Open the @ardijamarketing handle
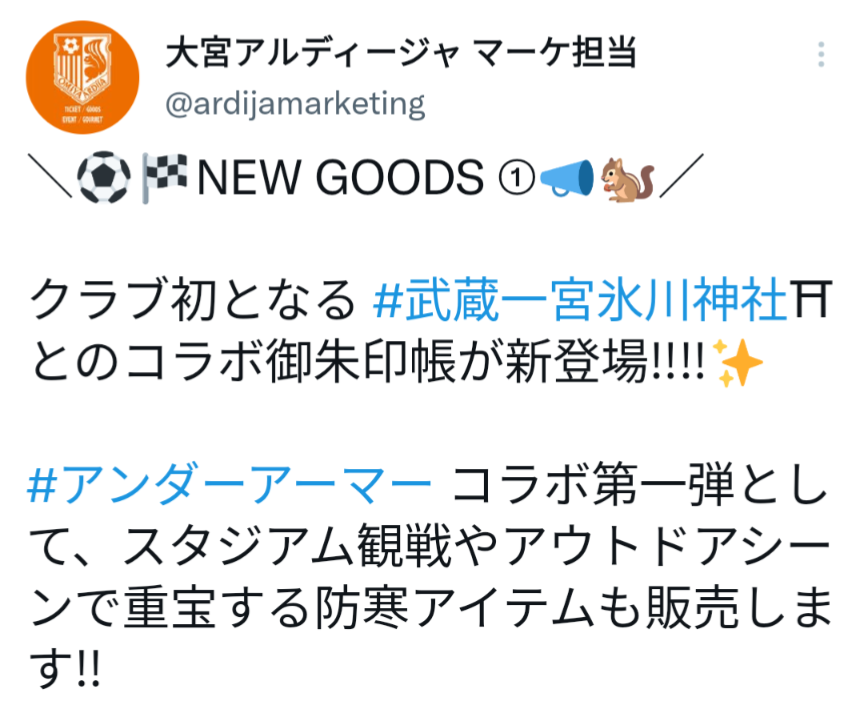The height and width of the screenshot is (725, 864). [295, 104]
